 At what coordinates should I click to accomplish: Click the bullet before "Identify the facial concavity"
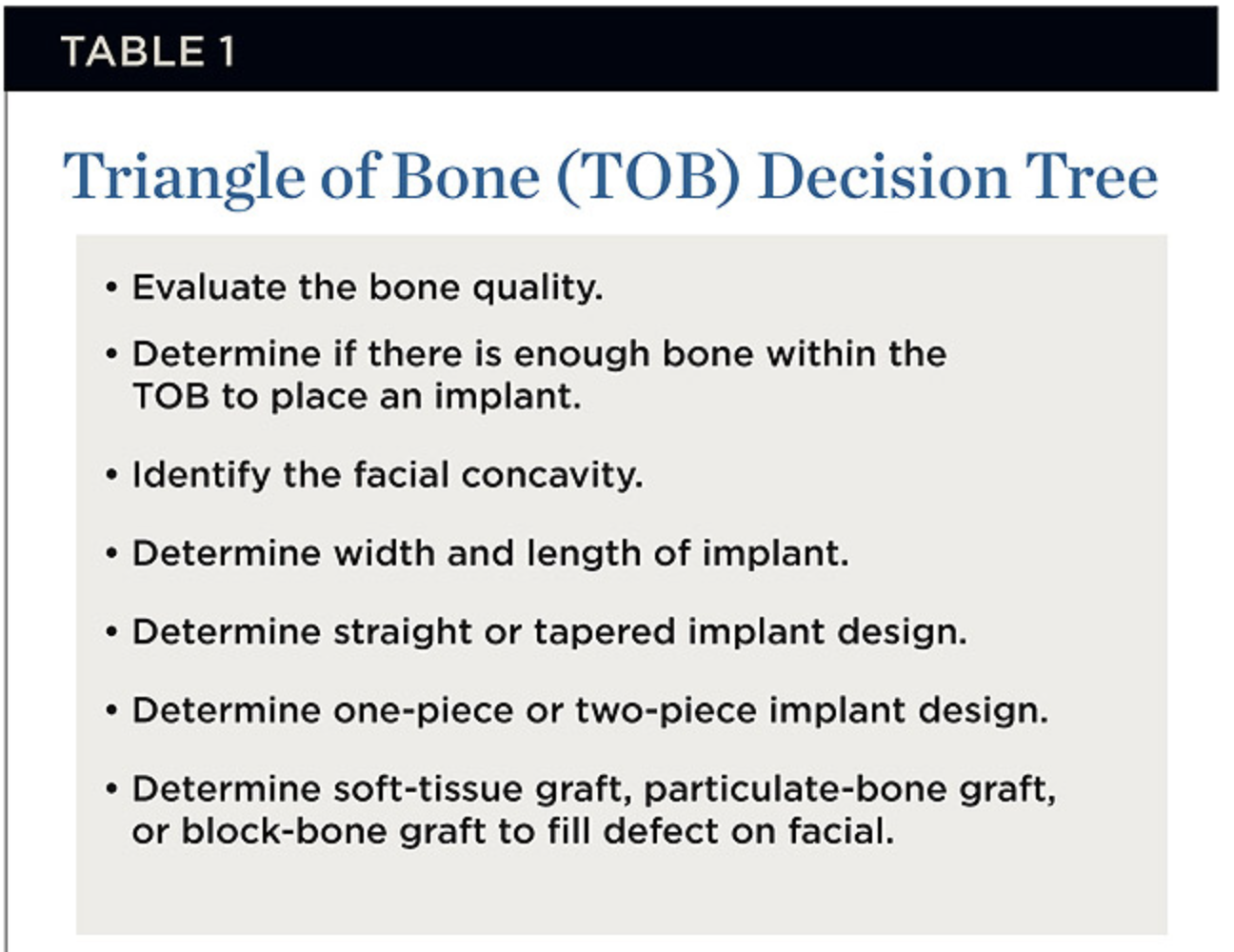112,475
